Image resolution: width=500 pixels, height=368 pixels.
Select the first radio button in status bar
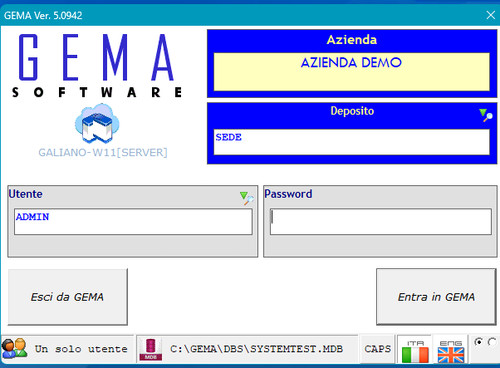(x=478, y=342)
